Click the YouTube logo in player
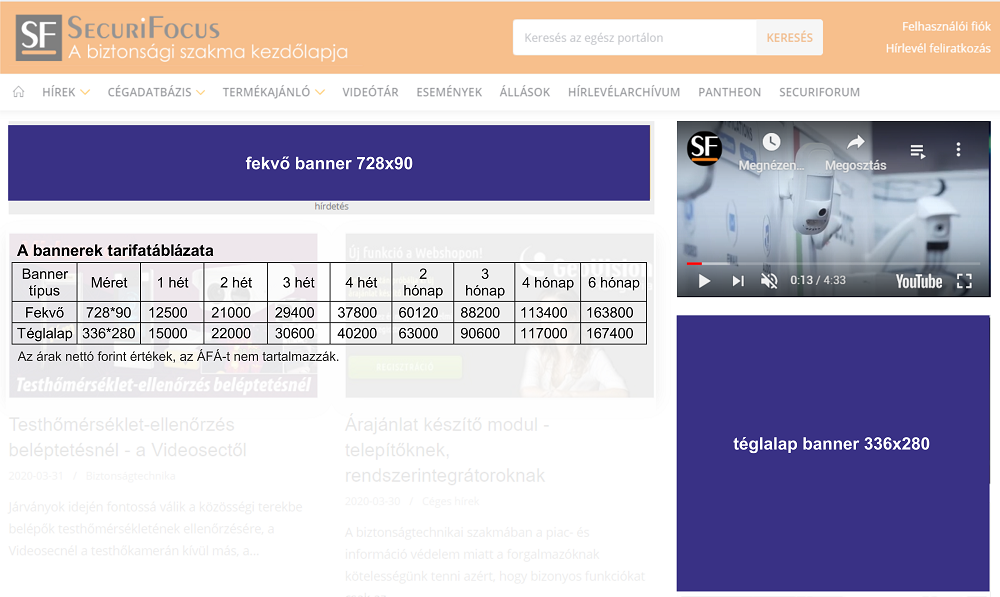Screen dimensions: 1000x597 918,281
